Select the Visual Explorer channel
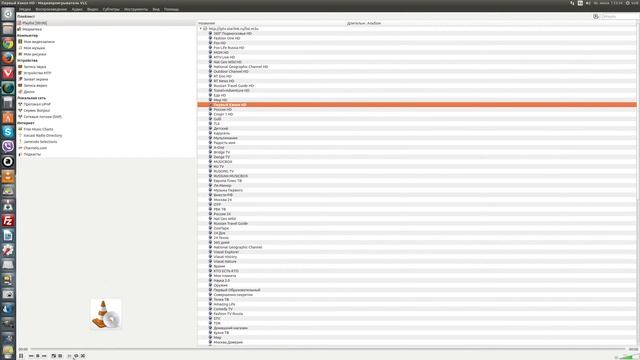The width and height of the screenshot is (640, 360). point(226,252)
